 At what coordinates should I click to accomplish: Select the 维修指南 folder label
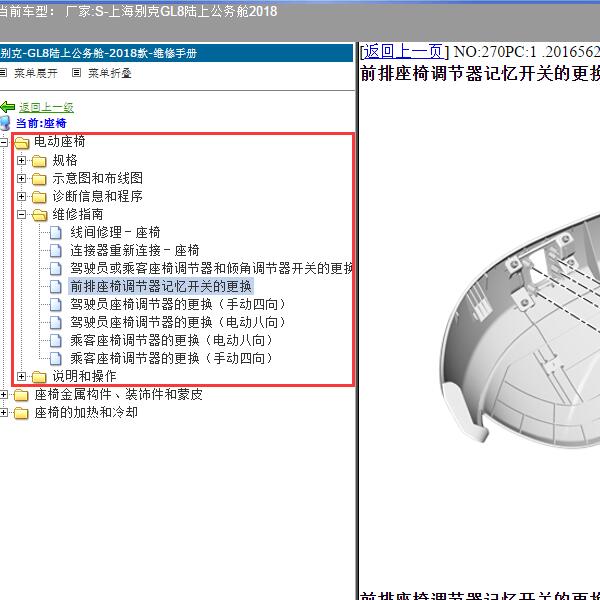(x=78, y=214)
